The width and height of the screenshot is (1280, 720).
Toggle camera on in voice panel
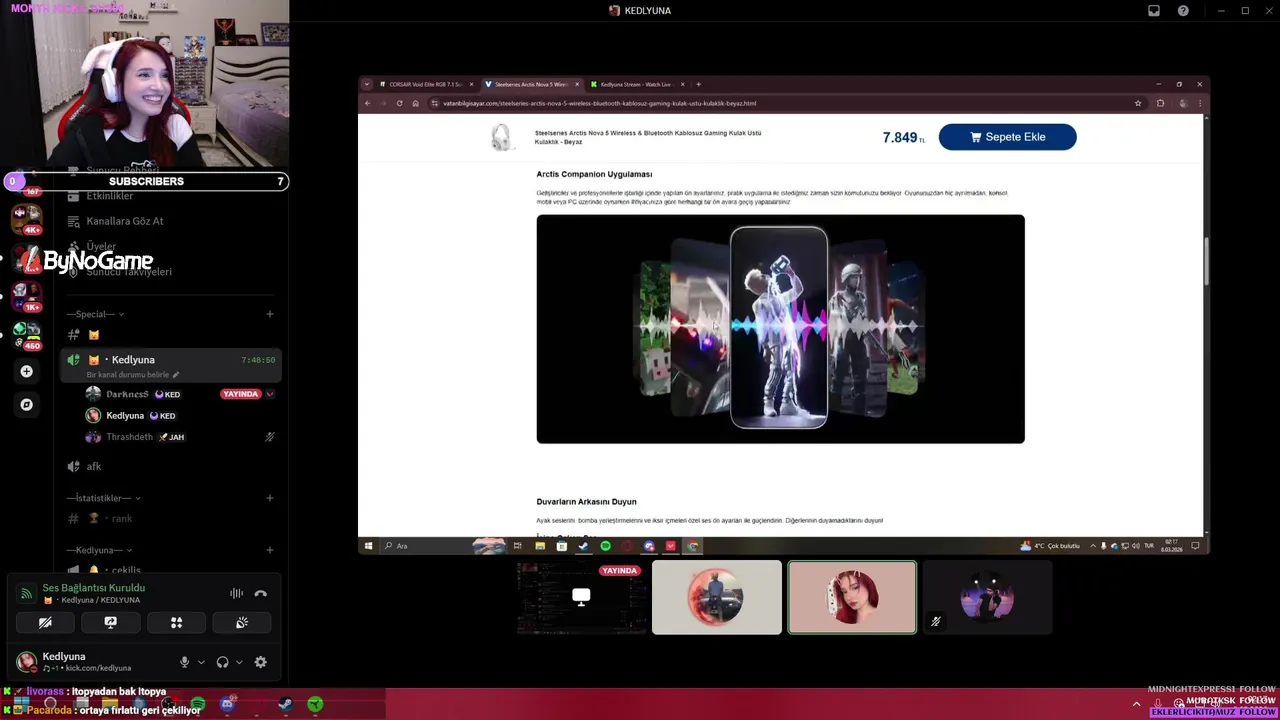45,622
